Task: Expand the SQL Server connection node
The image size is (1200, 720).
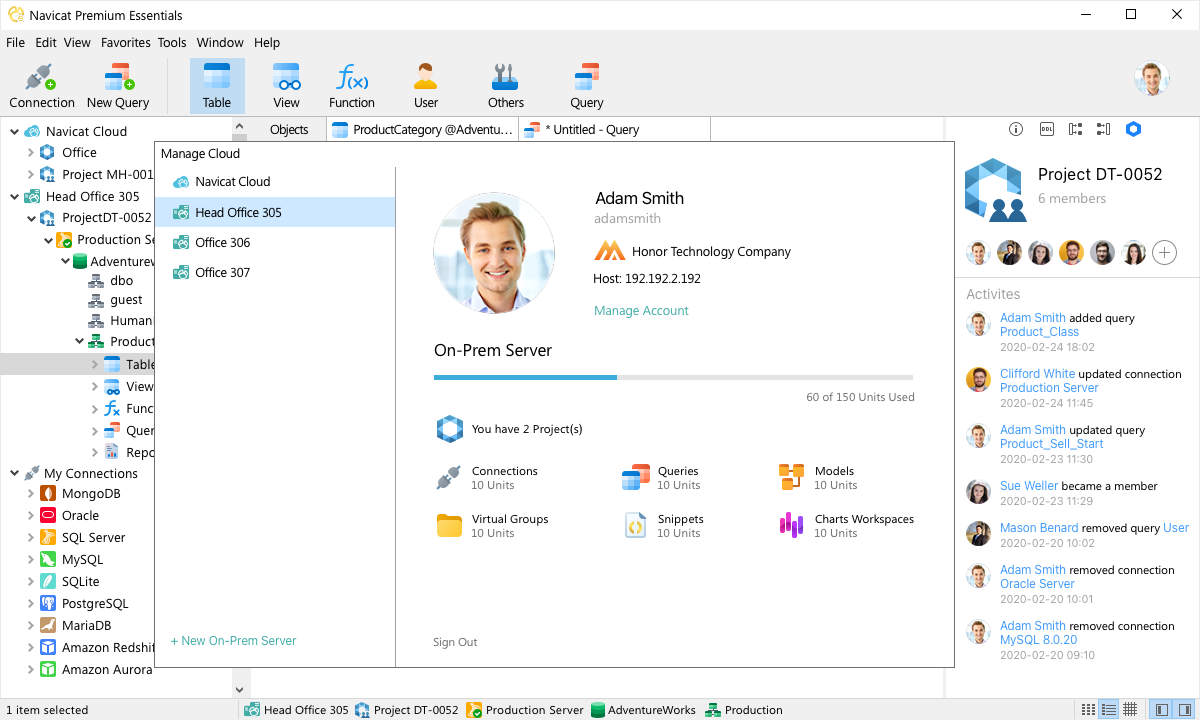Action: point(30,538)
